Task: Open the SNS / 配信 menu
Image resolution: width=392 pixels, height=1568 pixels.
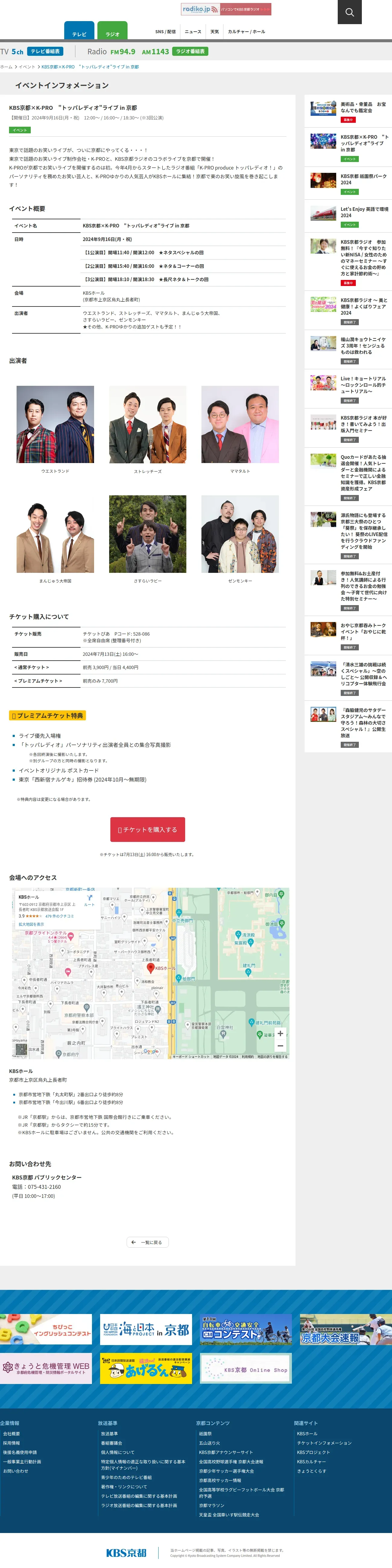Action: pos(166,32)
